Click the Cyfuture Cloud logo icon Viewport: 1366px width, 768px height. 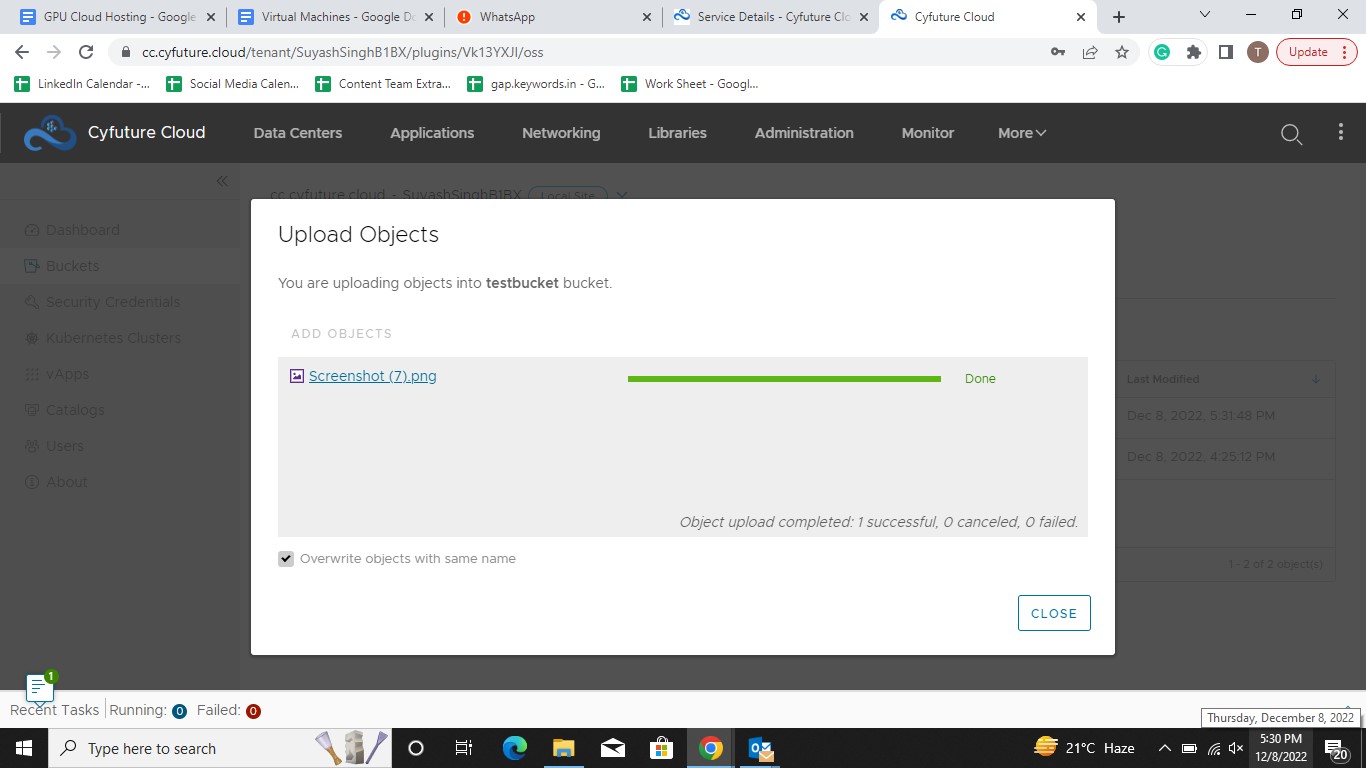coord(49,133)
